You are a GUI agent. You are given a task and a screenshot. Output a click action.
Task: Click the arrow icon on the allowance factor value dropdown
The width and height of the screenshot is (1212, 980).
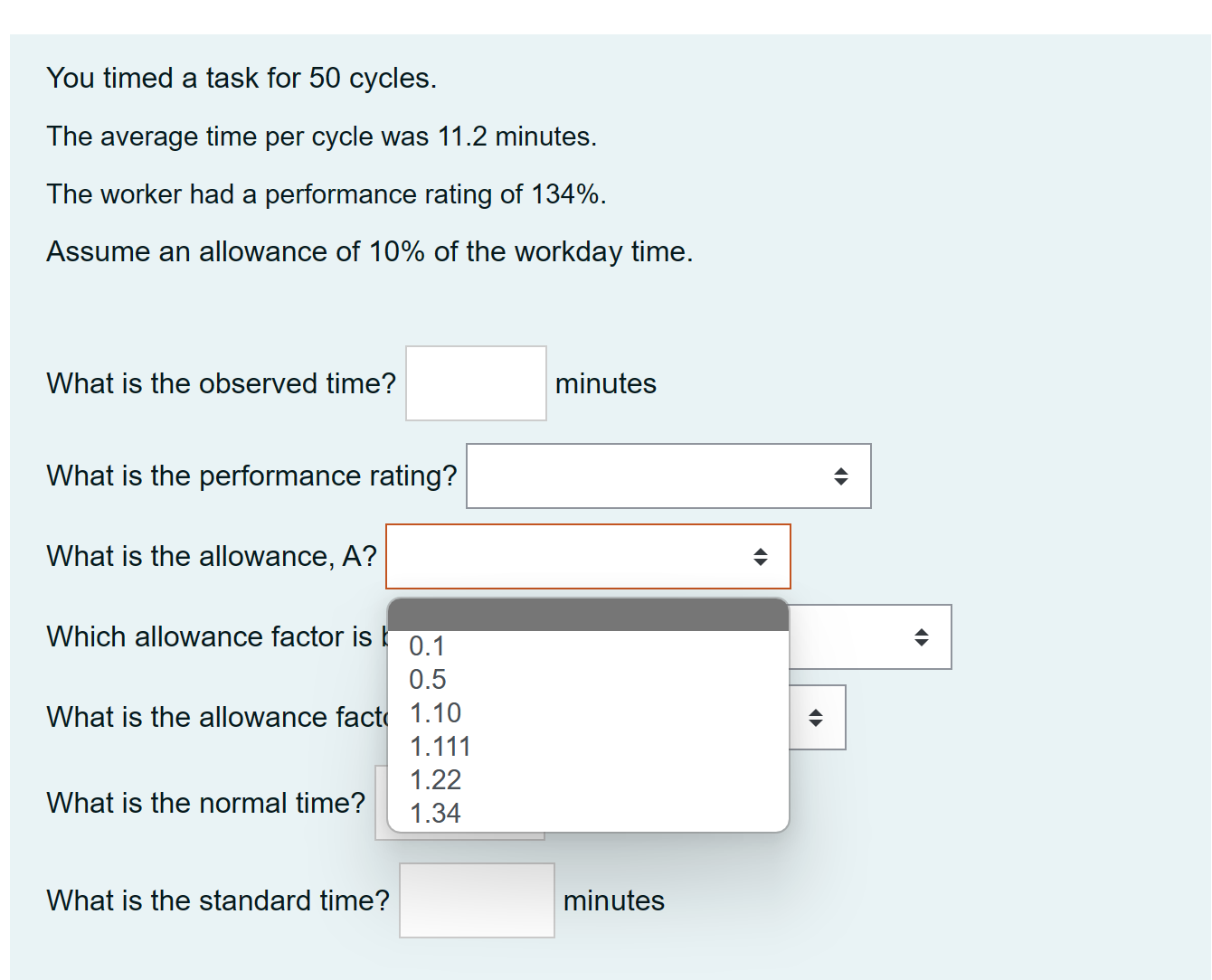(818, 718)
